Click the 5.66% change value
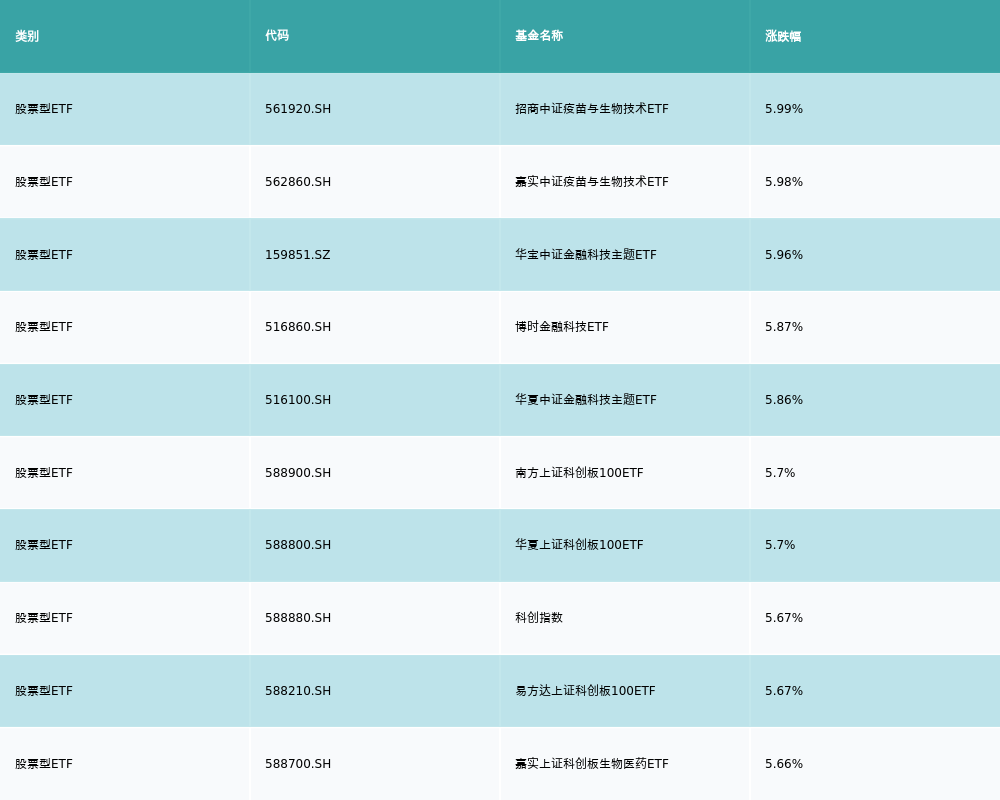This screenshot has width=1000, height=800. [x=784, y=764]
